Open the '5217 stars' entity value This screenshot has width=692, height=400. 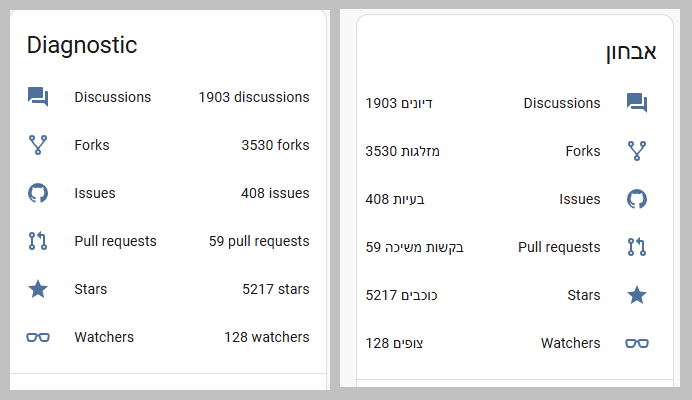tap(275, 289)
